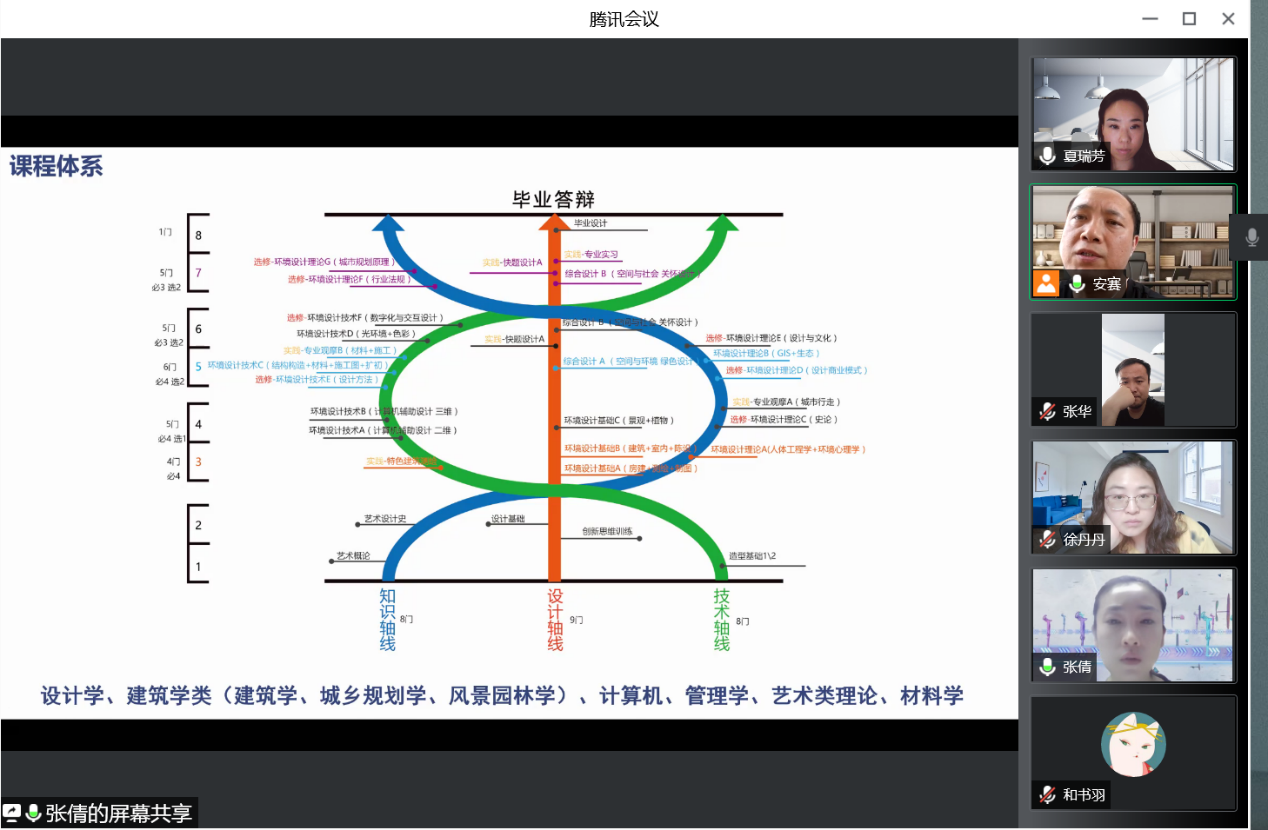Screen dimensions: 1268x830
Task: Click 张倩's microphone icon in participant tile
Action: tap(1047, 667)
